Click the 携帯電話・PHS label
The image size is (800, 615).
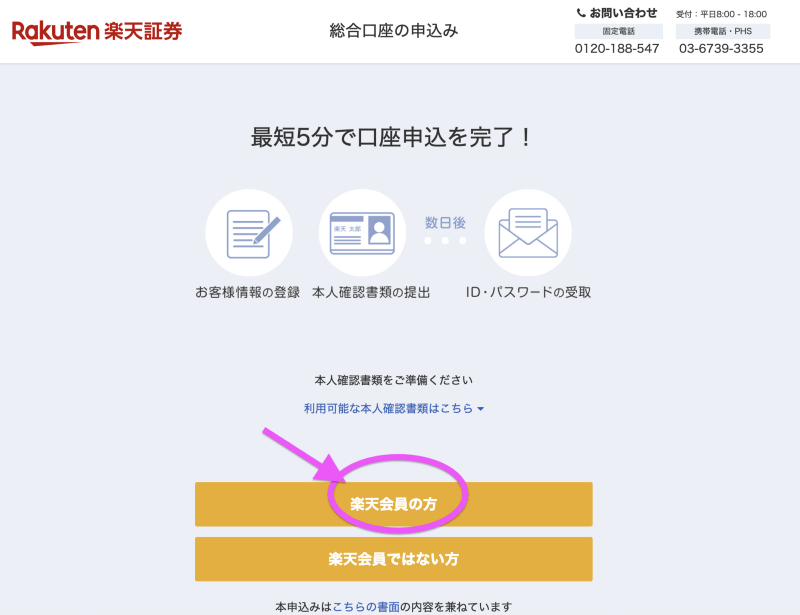pos(722,31)
